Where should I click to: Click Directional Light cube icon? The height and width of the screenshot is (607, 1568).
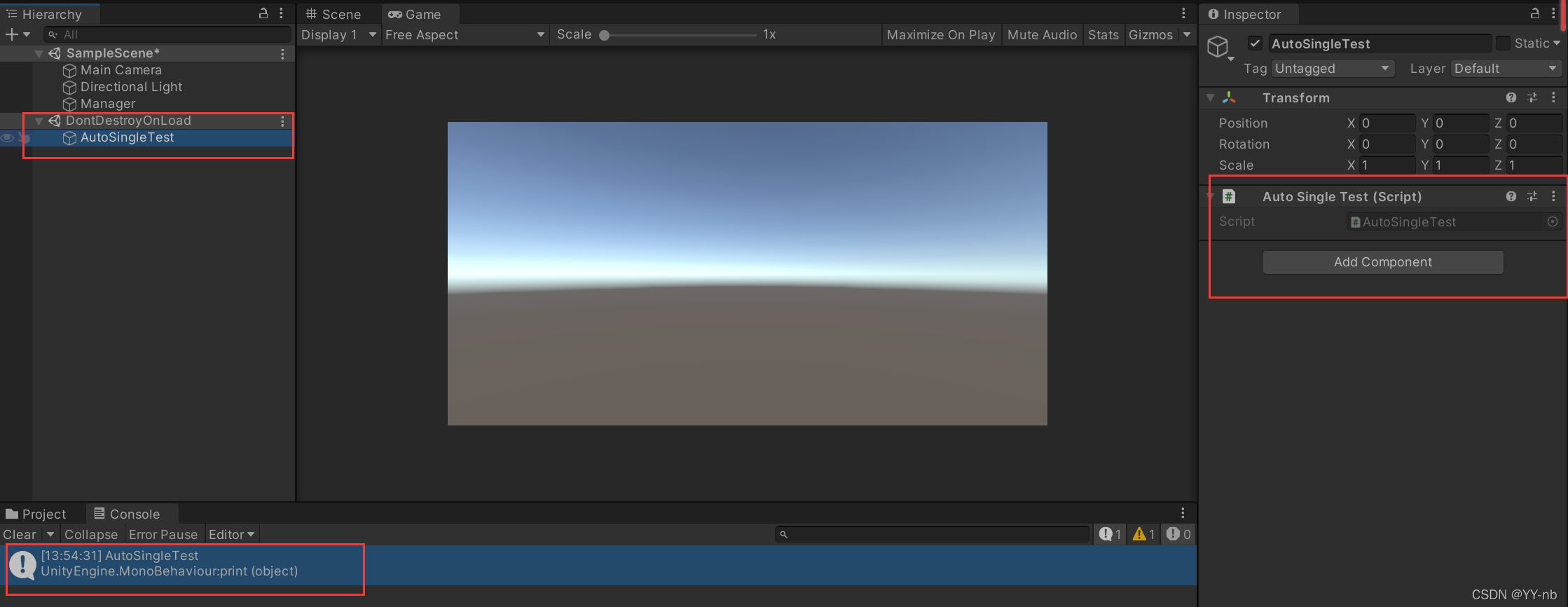[69, 88]
